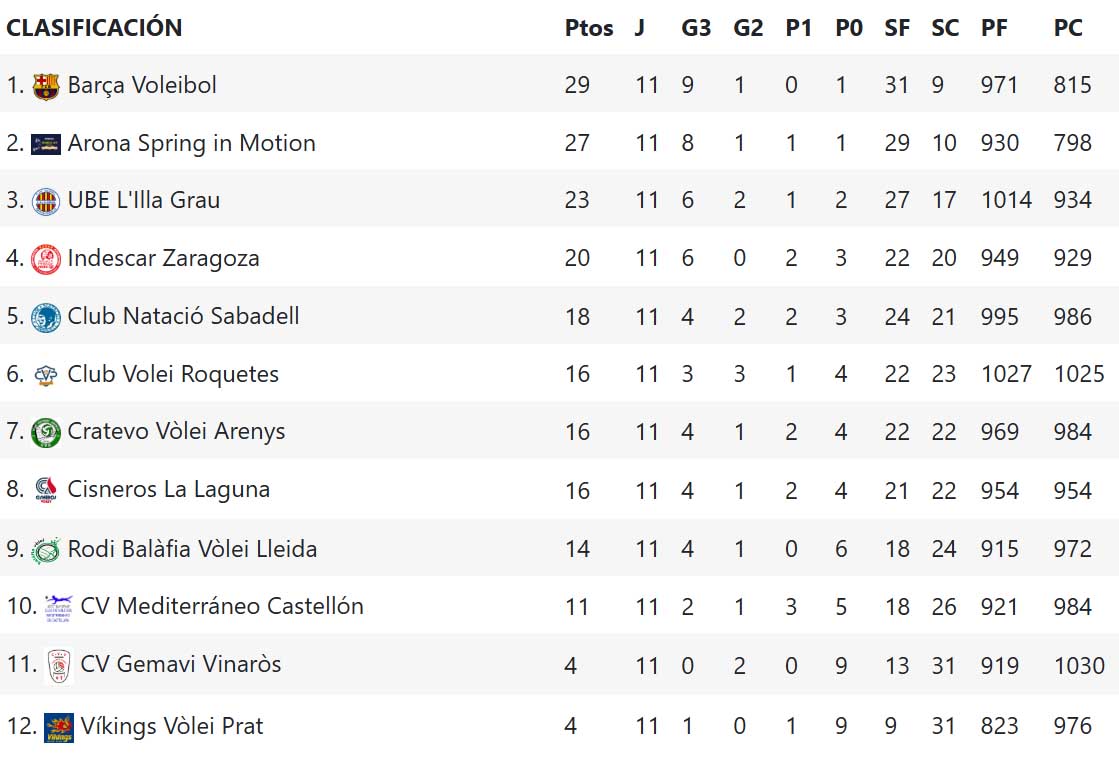The height and width of the screenshot is (759, 1119).
Task: Click the UBE L'Illa Grau crest
Action: [46, 201]
